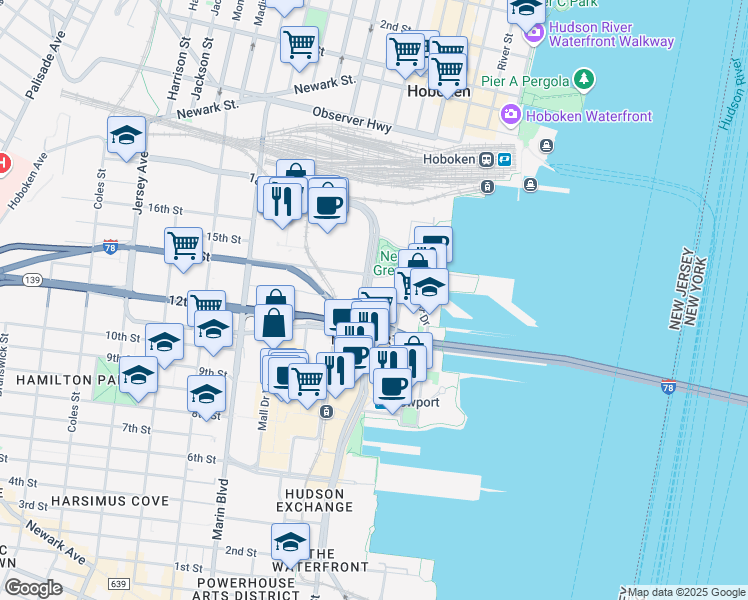Click the shopping bag marker above the rail yard

[x=296, y=170]
